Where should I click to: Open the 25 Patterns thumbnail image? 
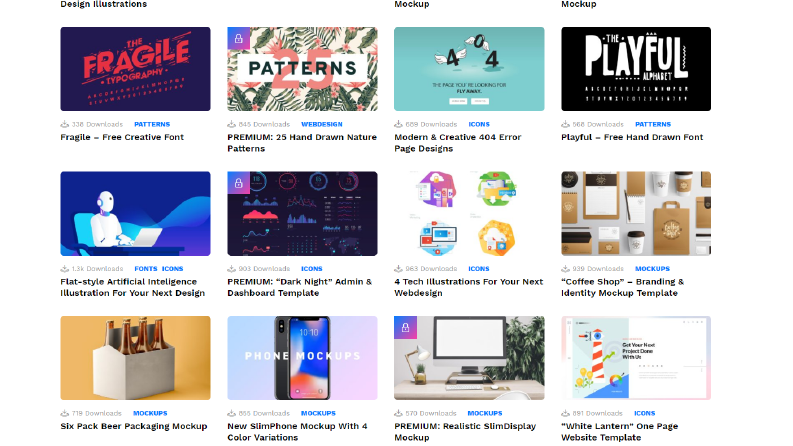[x=302, y=69]
